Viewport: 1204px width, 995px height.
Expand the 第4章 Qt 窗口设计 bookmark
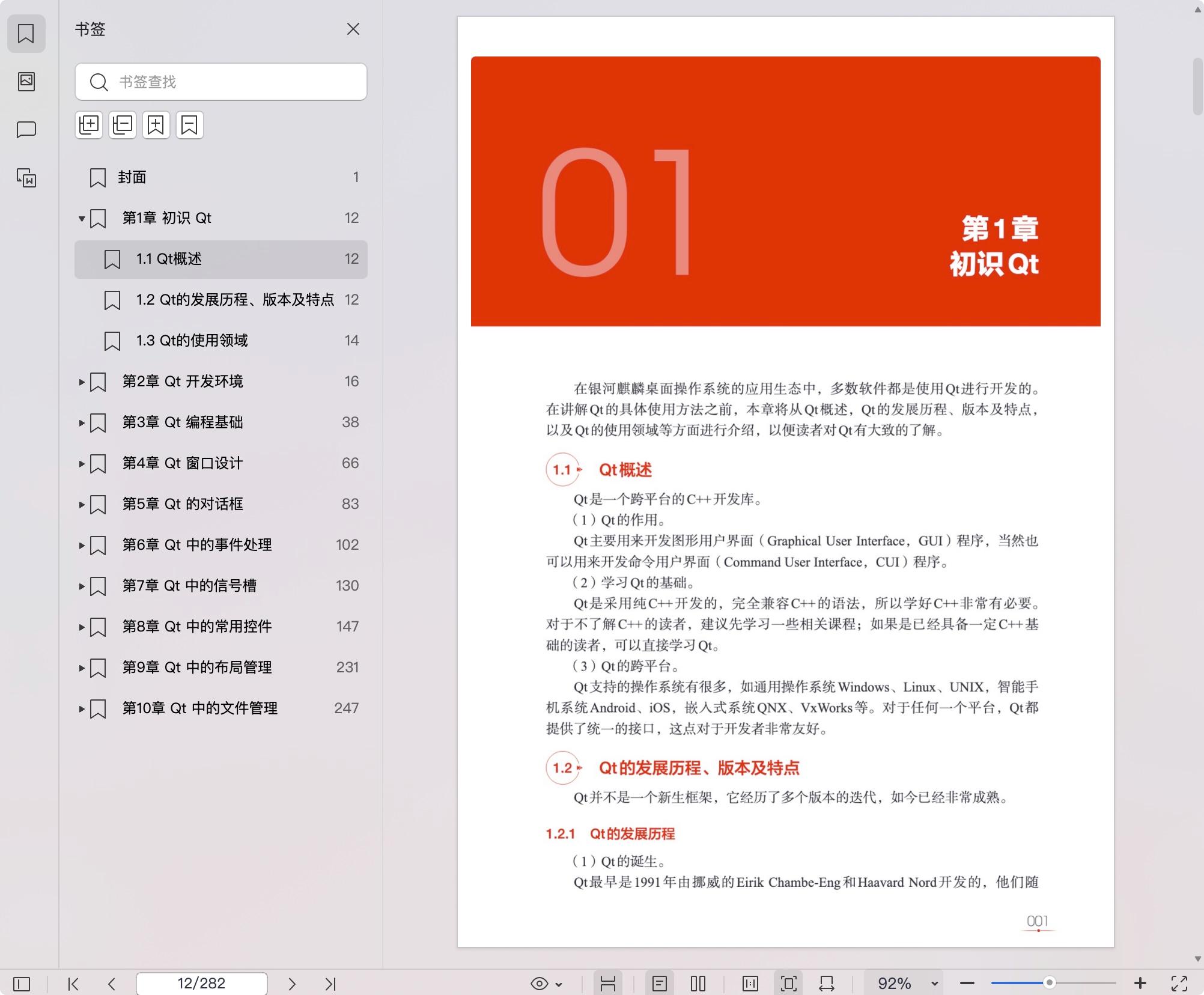tap(82, 464)
